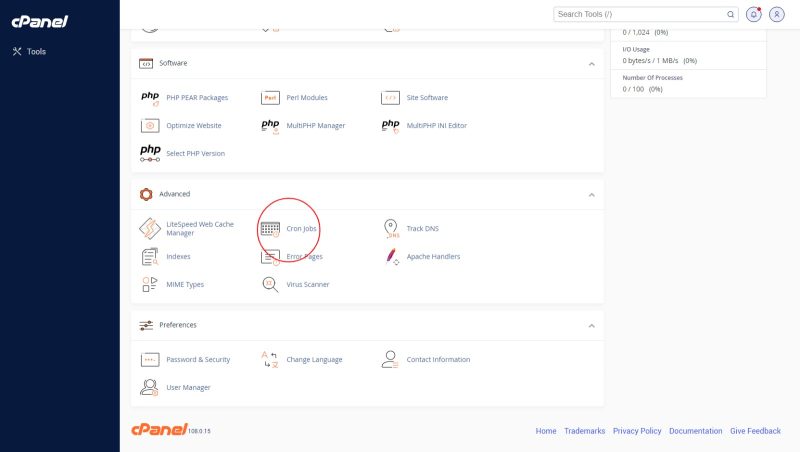This screenshot has height=452, width=800.
Task: Collapse the Advanced section chevron
Action: coord(591,194)
